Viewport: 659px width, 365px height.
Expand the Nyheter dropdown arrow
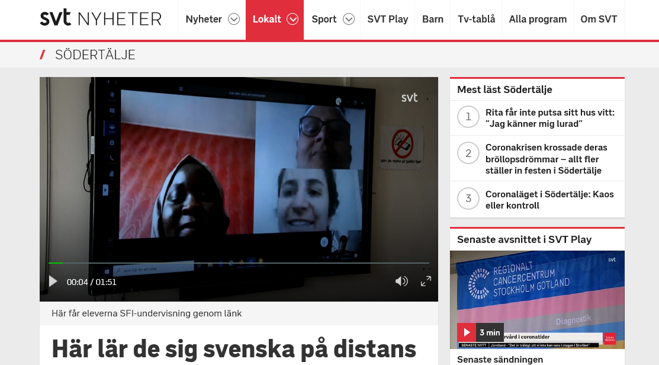(x=234, y=19)
